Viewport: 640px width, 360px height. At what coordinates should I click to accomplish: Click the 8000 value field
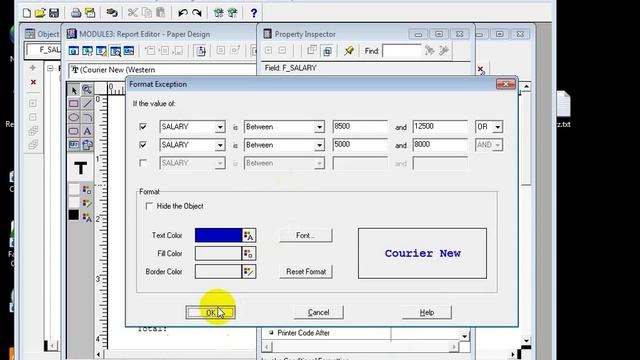440,144
